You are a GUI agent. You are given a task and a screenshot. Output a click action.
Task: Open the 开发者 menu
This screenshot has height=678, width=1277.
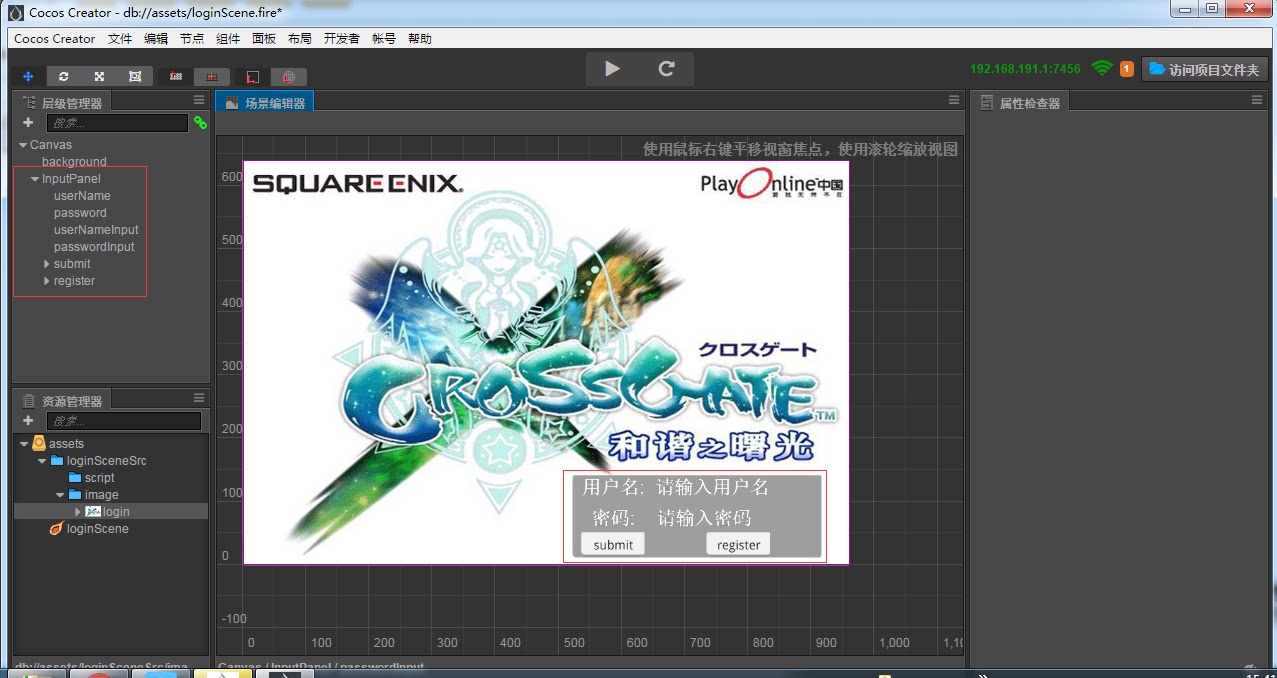(342, 39)
